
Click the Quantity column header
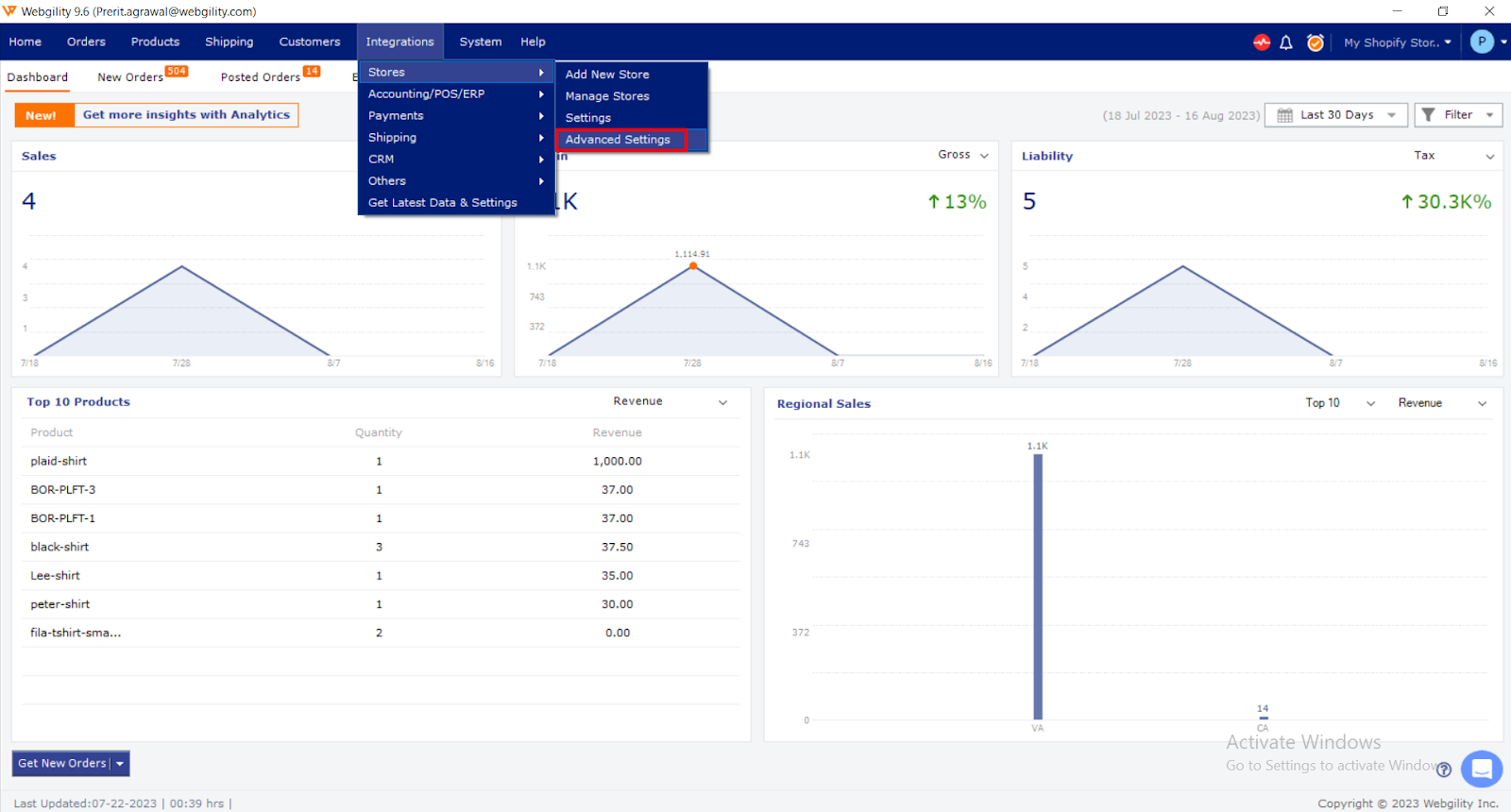point(379,432)
